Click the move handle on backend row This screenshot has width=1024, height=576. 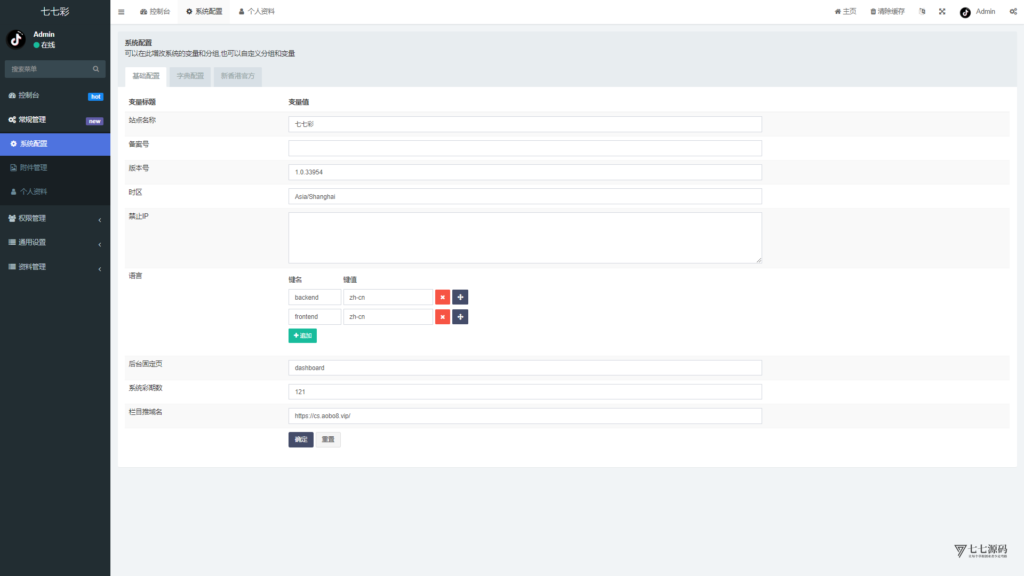coord(460,297)
